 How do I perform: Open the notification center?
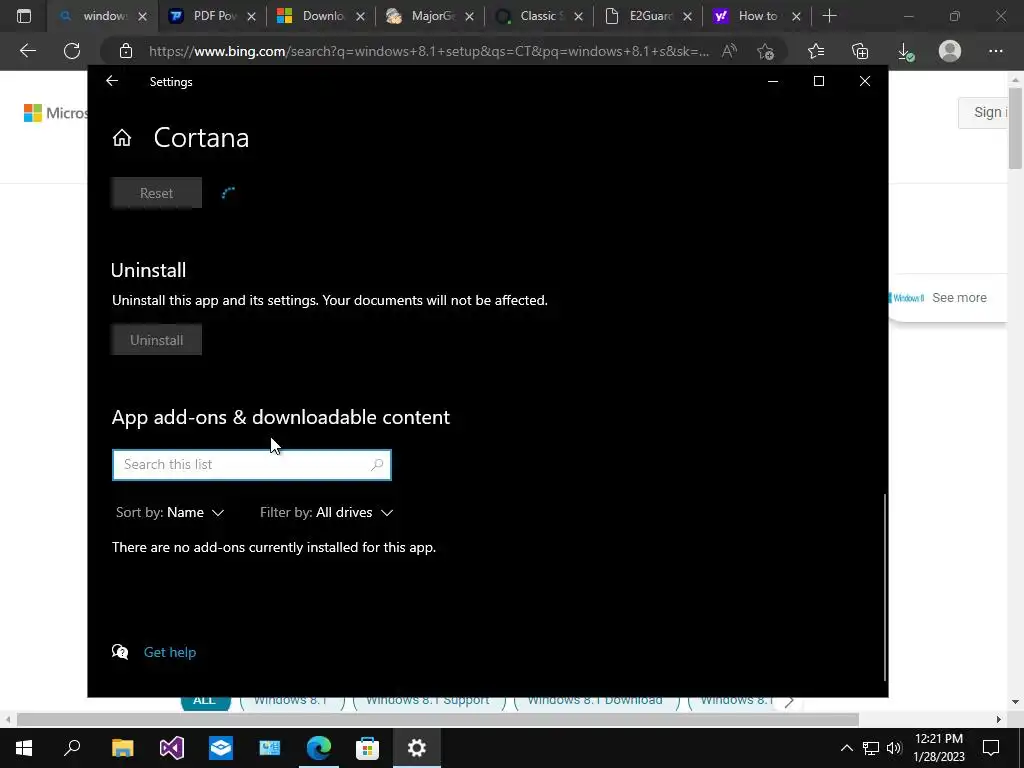[991, 748]
